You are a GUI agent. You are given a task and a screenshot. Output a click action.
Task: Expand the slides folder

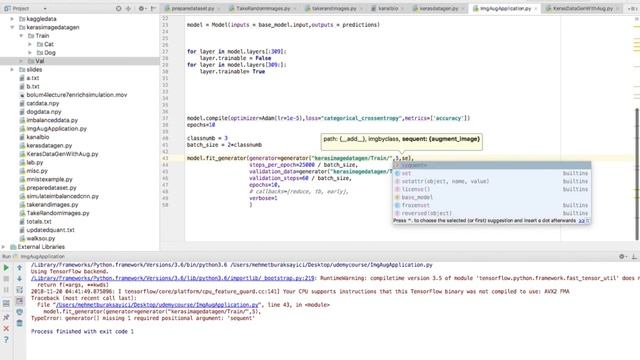12,70
